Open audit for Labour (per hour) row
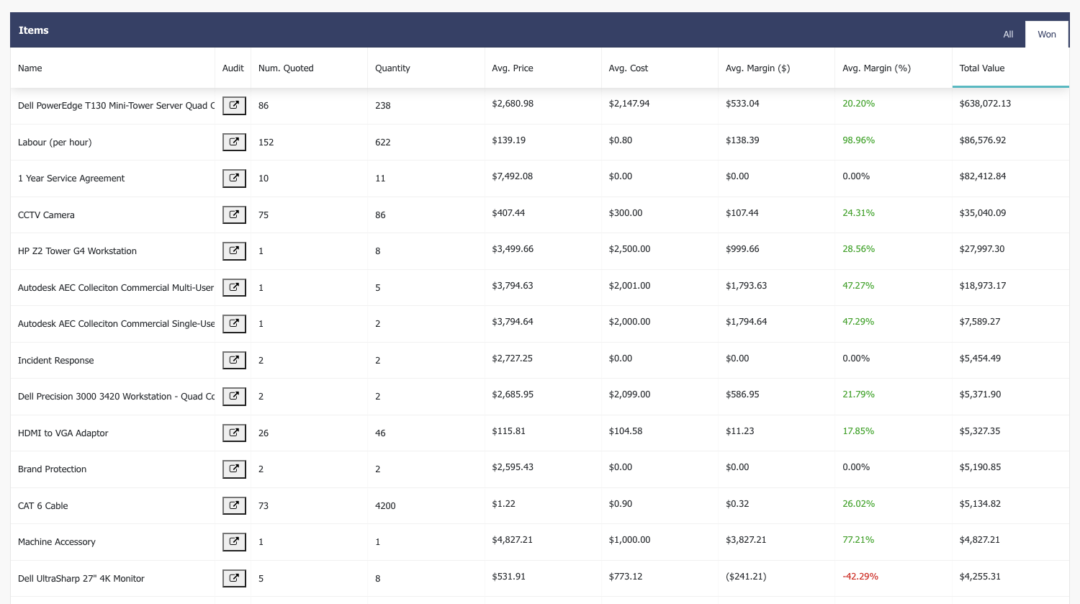The image size is (1080, 604). click(234, 142)
